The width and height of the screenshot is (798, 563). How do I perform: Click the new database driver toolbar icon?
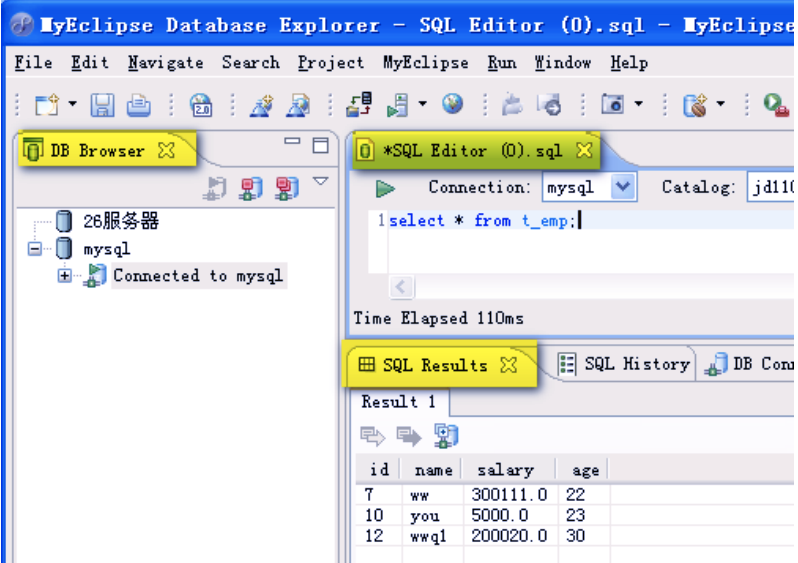pyautogui.click(x=696, y=105)
